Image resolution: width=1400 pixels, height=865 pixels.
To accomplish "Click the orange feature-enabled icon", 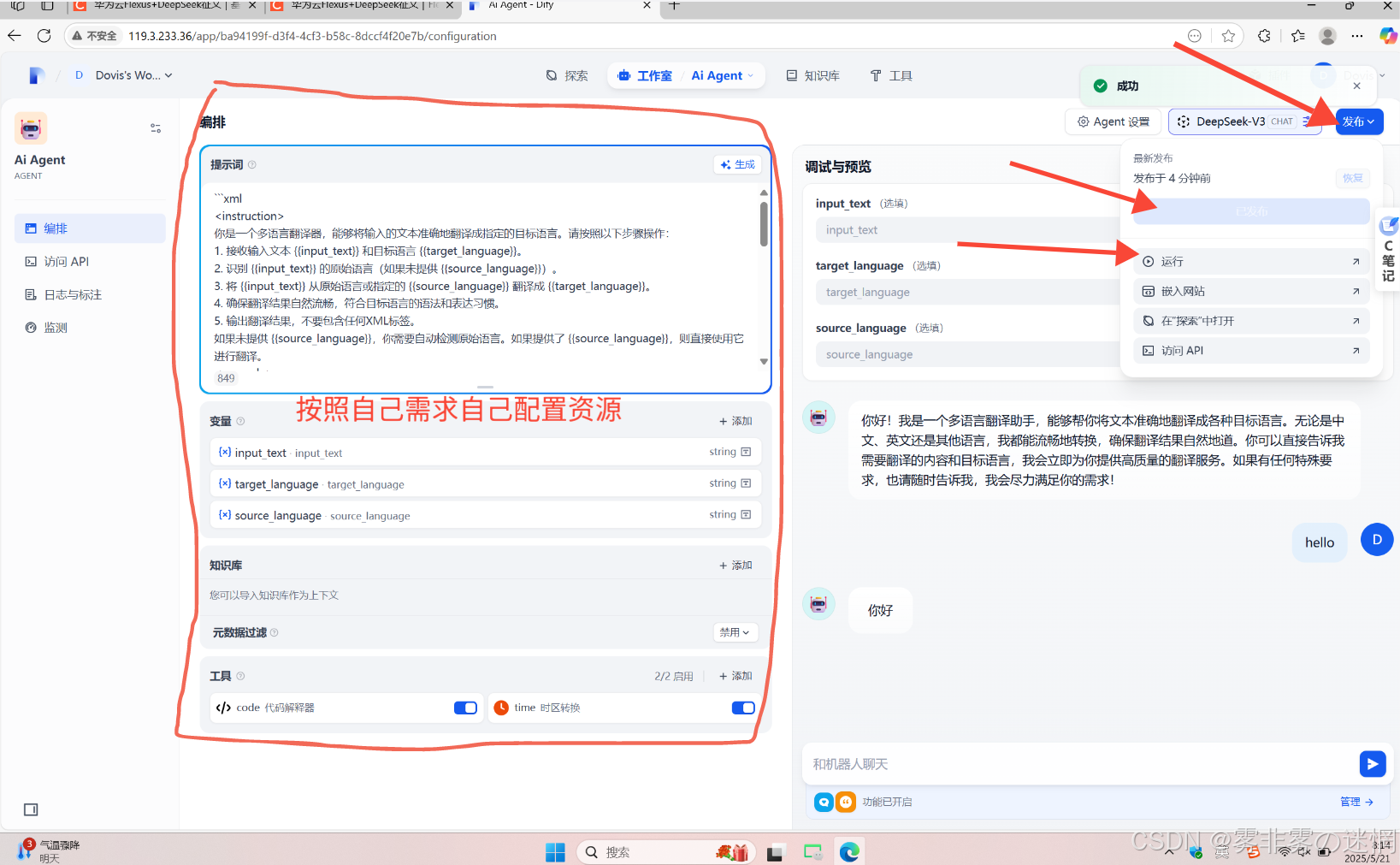I will [846, 802].
